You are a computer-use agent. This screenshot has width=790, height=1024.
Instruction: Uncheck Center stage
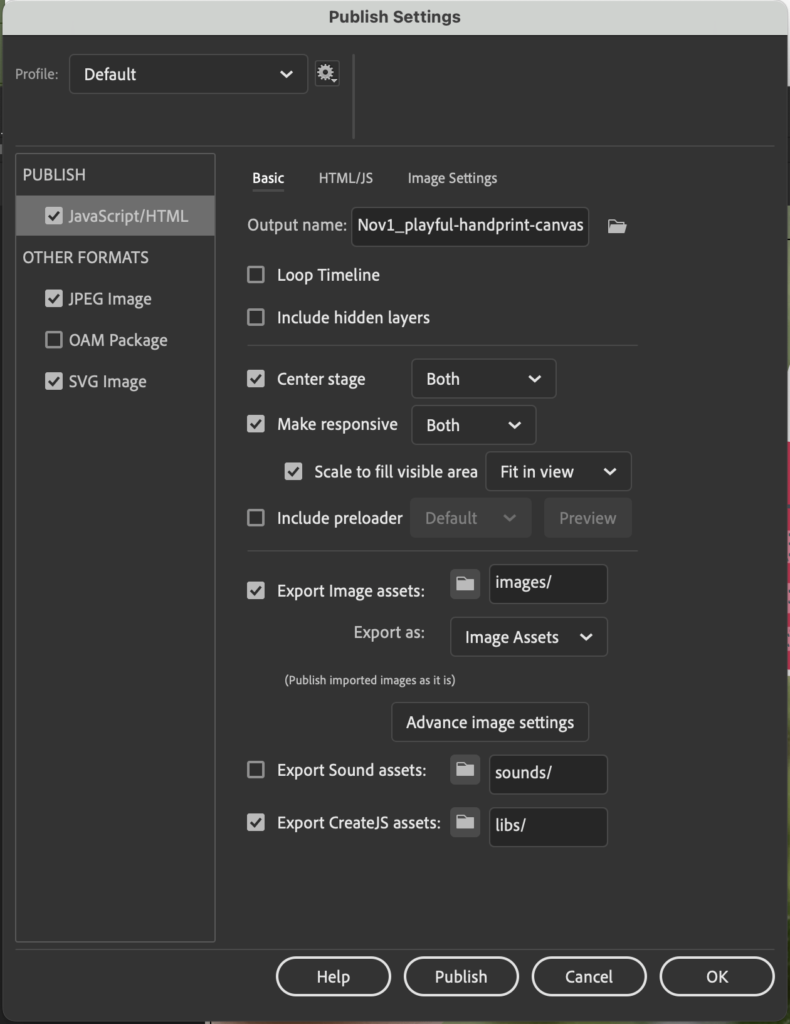click(256, 379)
